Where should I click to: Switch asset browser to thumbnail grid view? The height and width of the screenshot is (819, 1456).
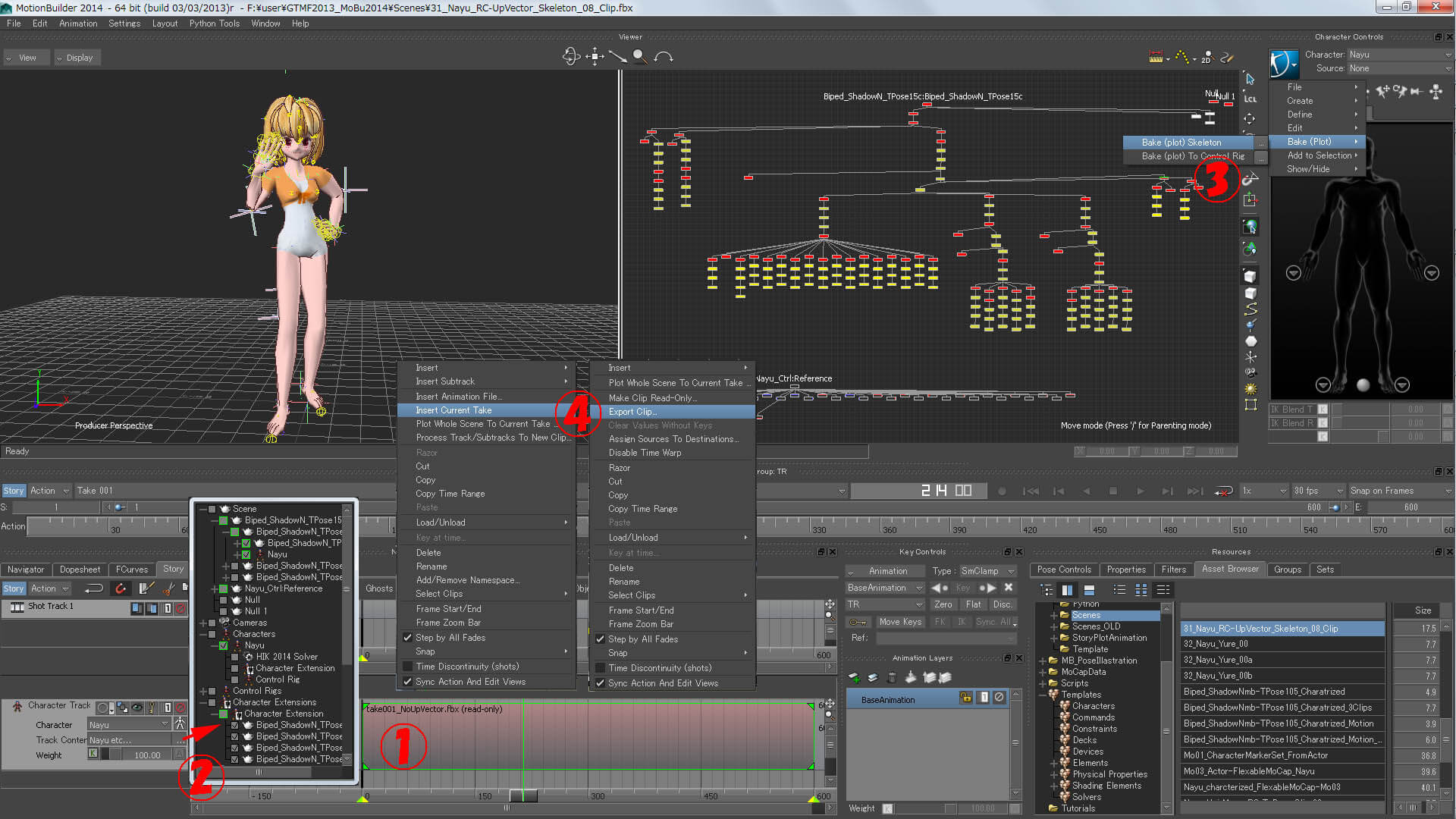point(1141,590)
